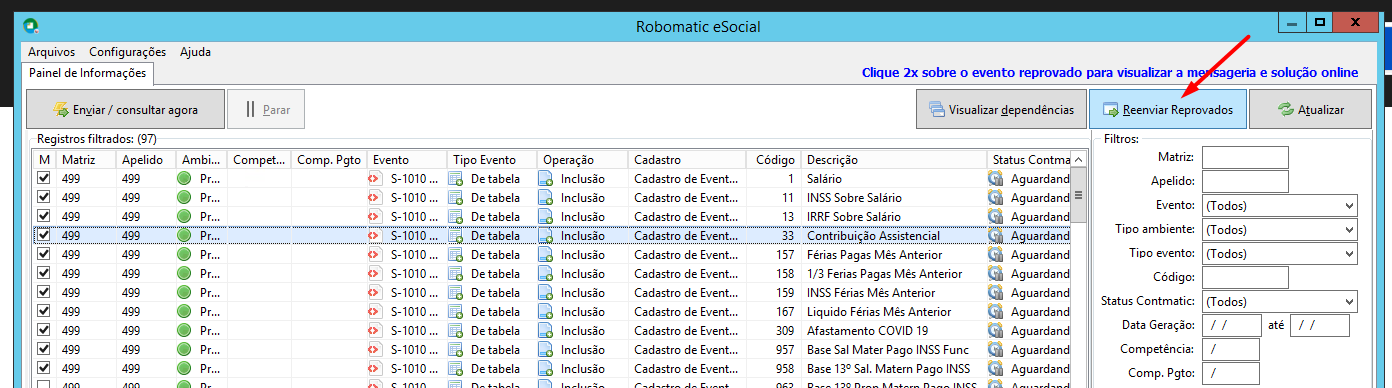Click the Comp. Pgto filter field

coord(1231,373)
